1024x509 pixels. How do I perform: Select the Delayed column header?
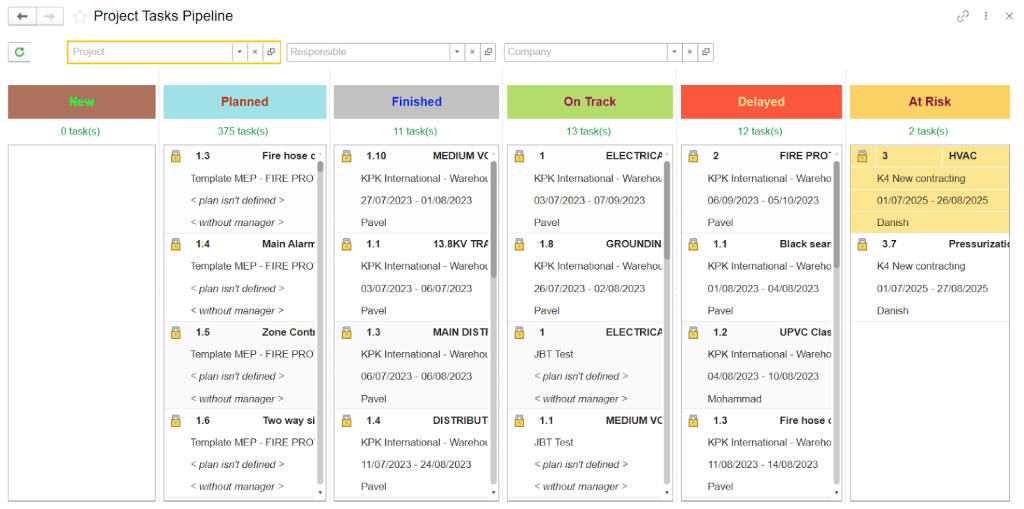click(x=761, y=102)
